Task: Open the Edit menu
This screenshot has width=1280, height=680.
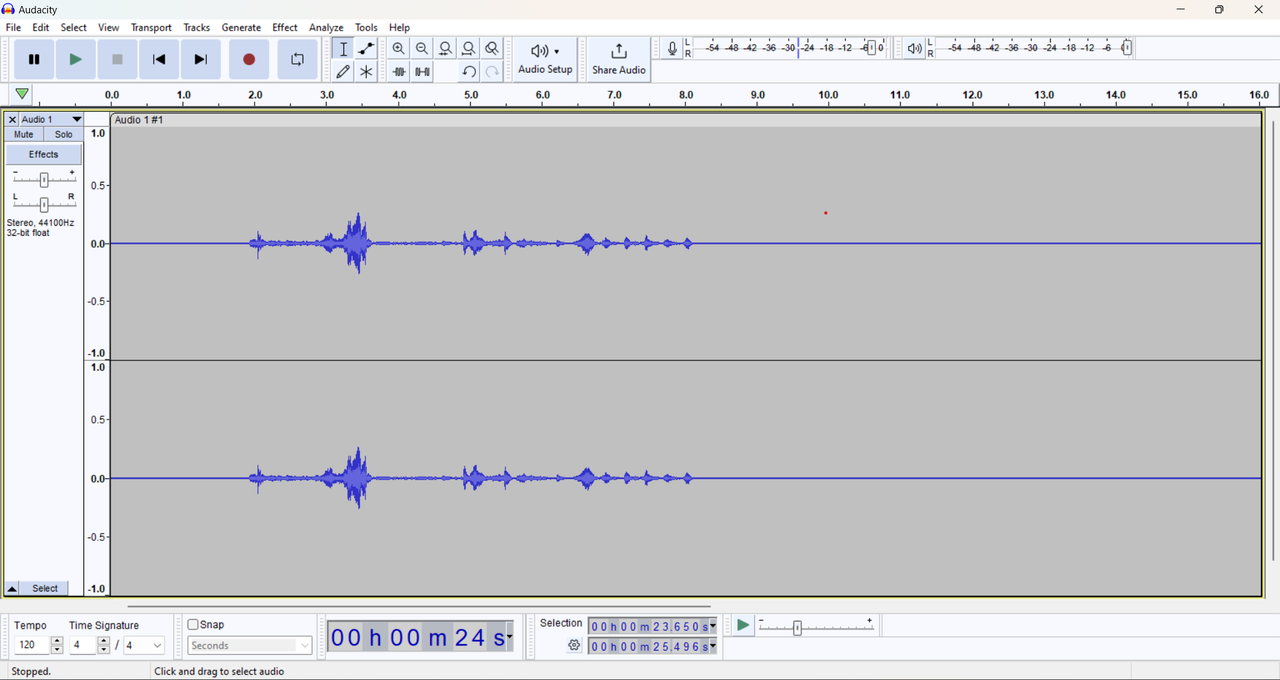Action: point(41,28)
